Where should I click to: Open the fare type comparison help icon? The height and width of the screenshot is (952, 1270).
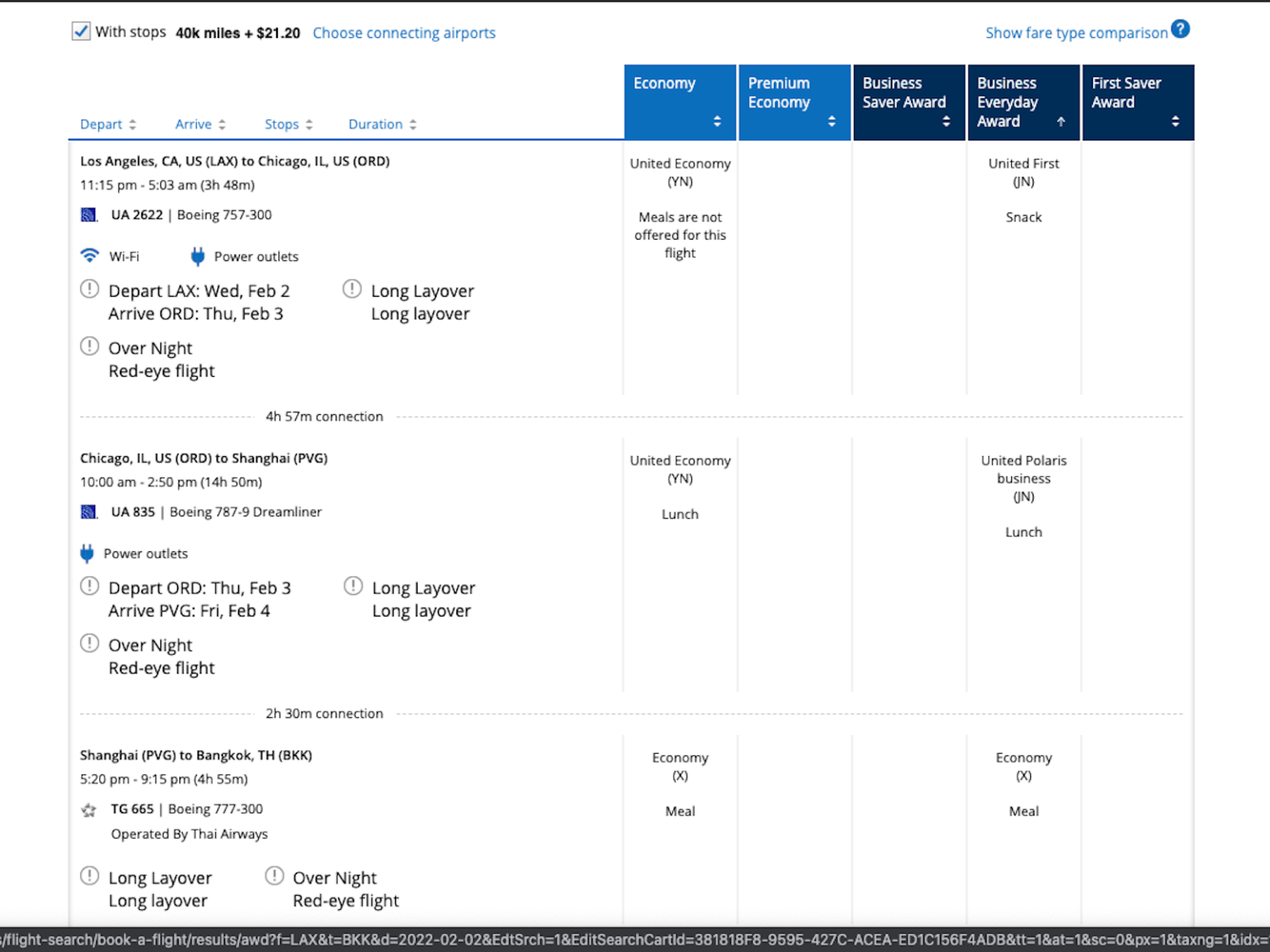1181,30
